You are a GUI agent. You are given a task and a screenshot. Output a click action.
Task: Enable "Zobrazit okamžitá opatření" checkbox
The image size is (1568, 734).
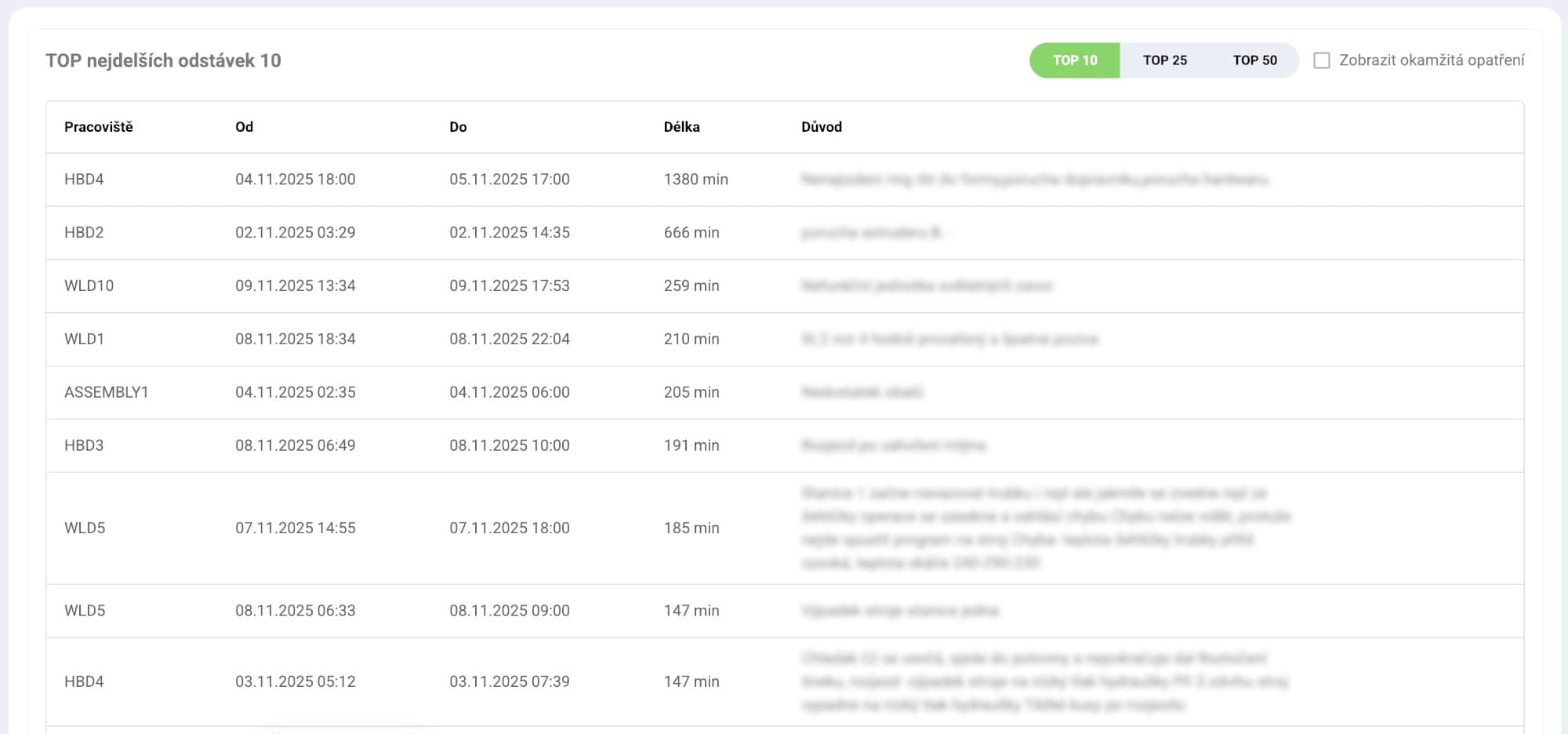[1322, 60]
